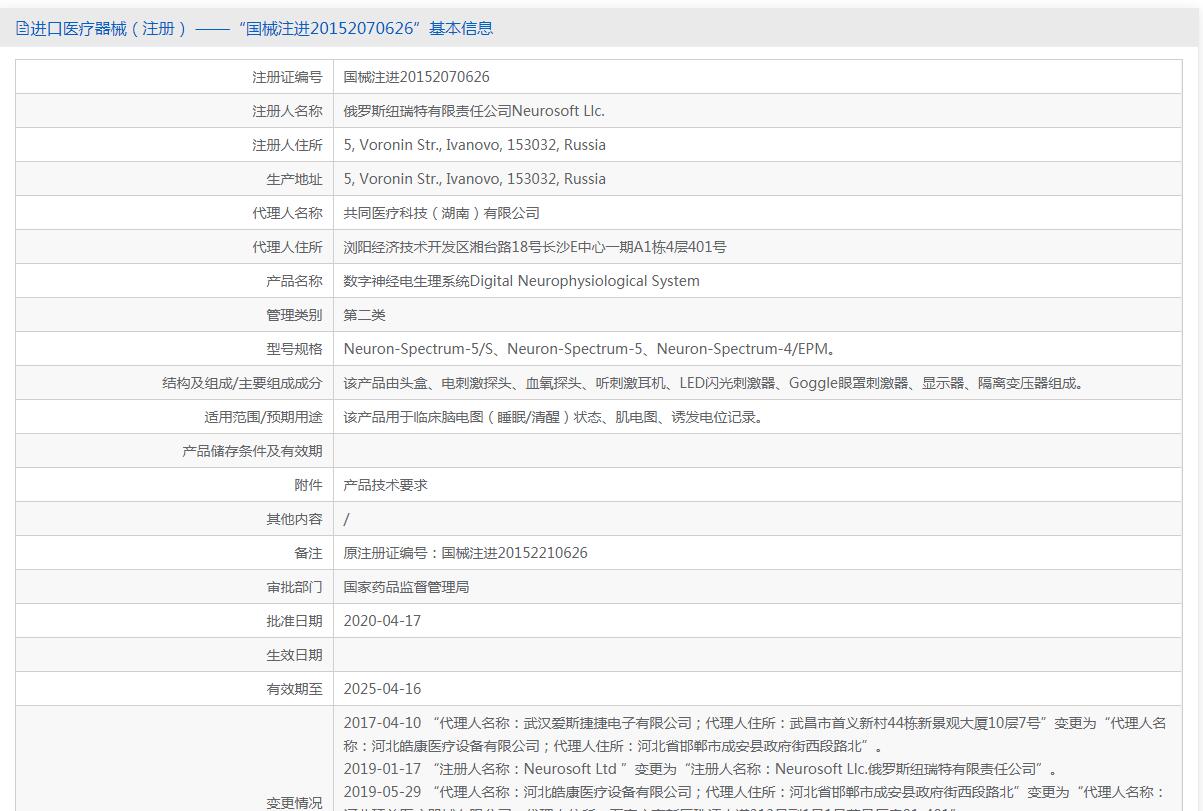Click the product composition text starting with 该产品由头盒

715,383
